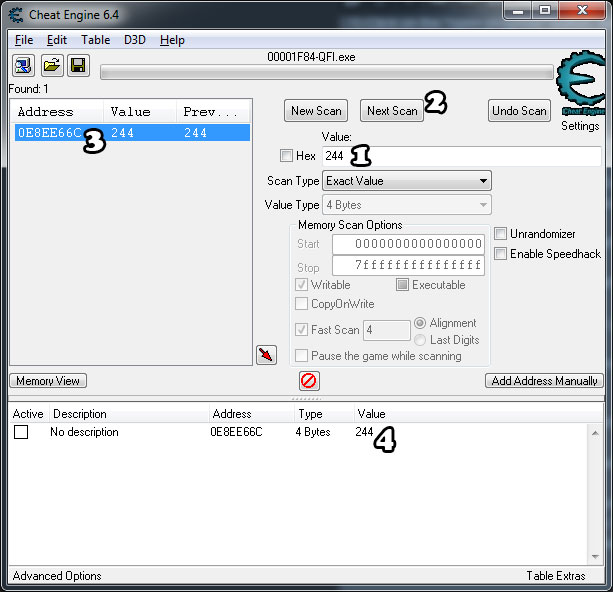This screenshot has width=613, height=592.
Task: Toggle the Executable checkbox
Action: click(x=402, y=285)
